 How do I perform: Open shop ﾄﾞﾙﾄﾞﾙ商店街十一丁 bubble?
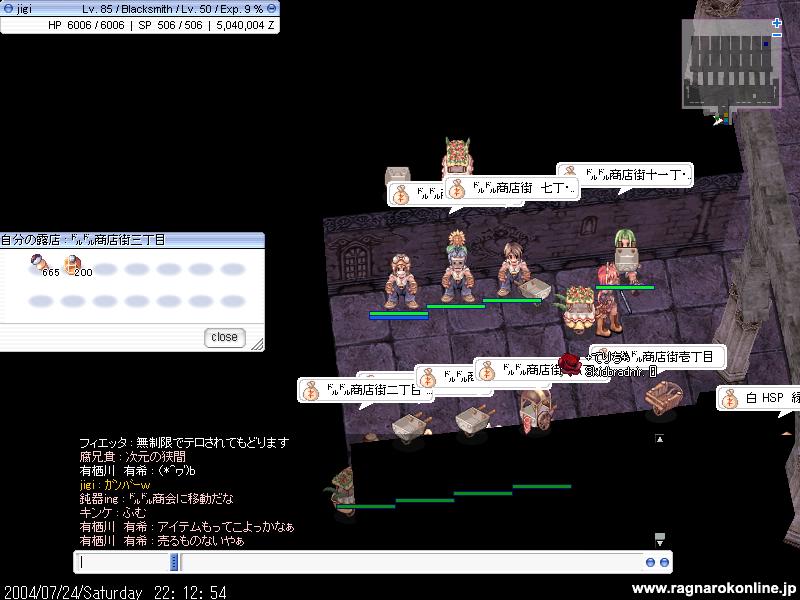(x=625, y=175)
